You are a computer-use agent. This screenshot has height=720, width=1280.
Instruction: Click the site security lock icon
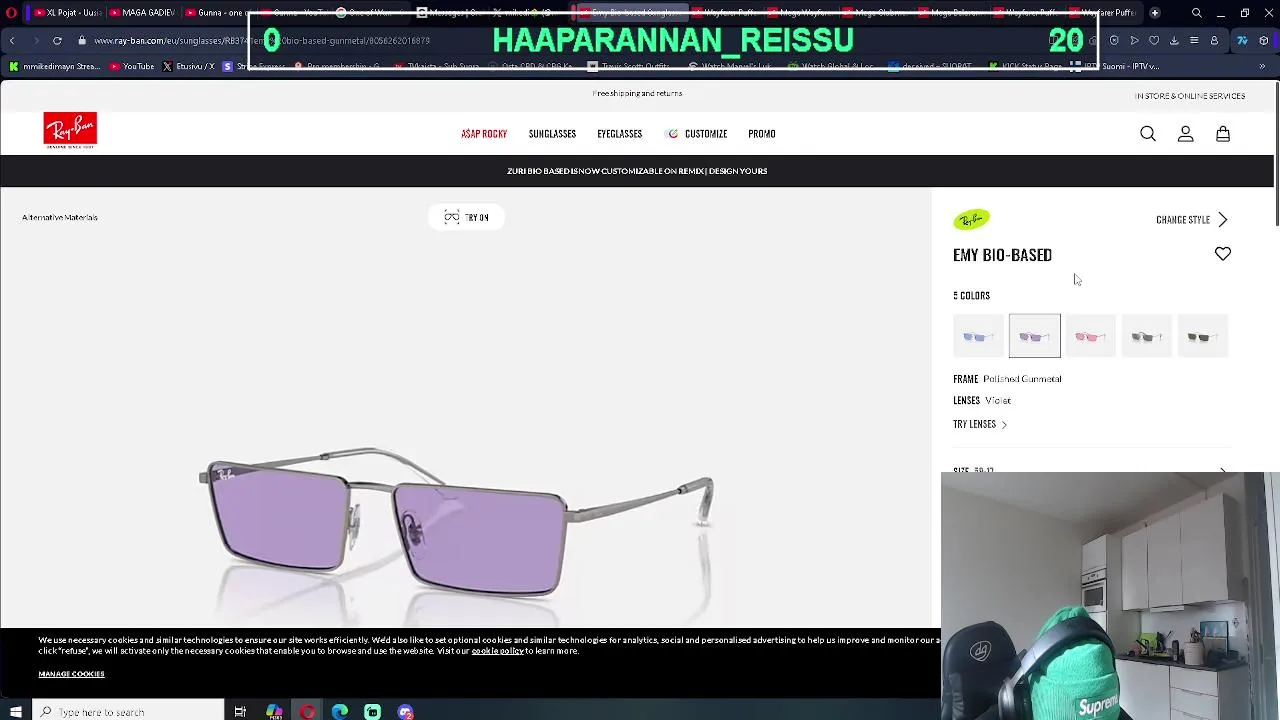point(82,41)
